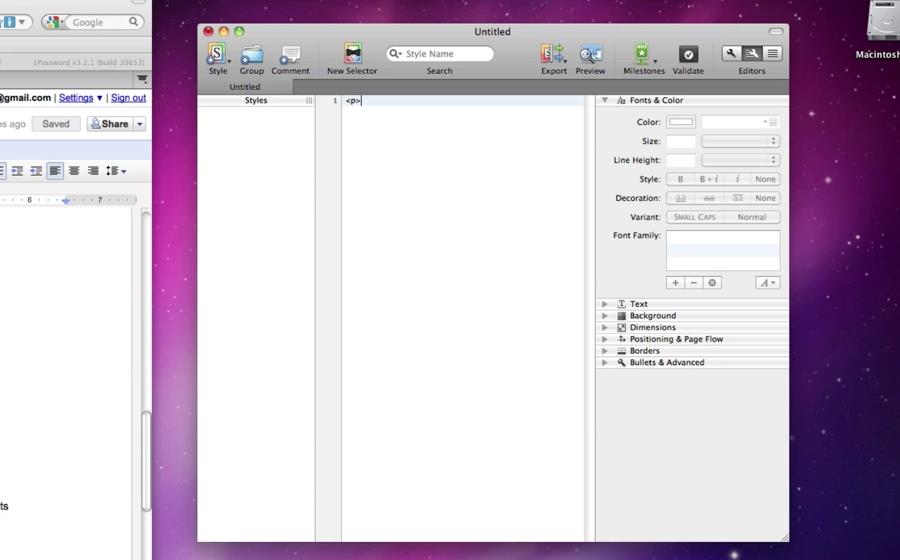900x560 pixels.
Task: Expand the Background section
Action: 604,316
